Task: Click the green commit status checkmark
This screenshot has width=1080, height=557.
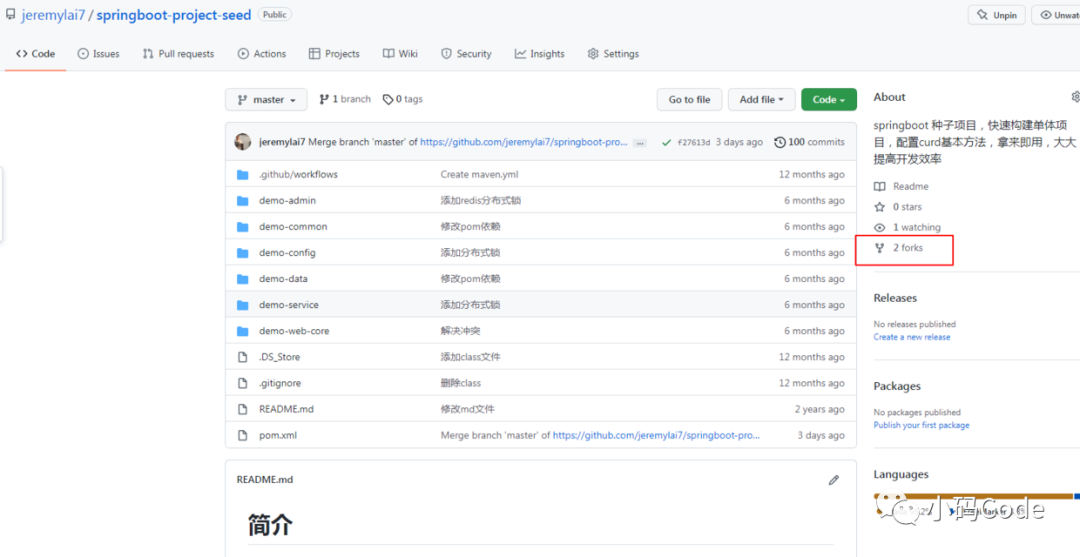Action: click(x=666, y=143)
